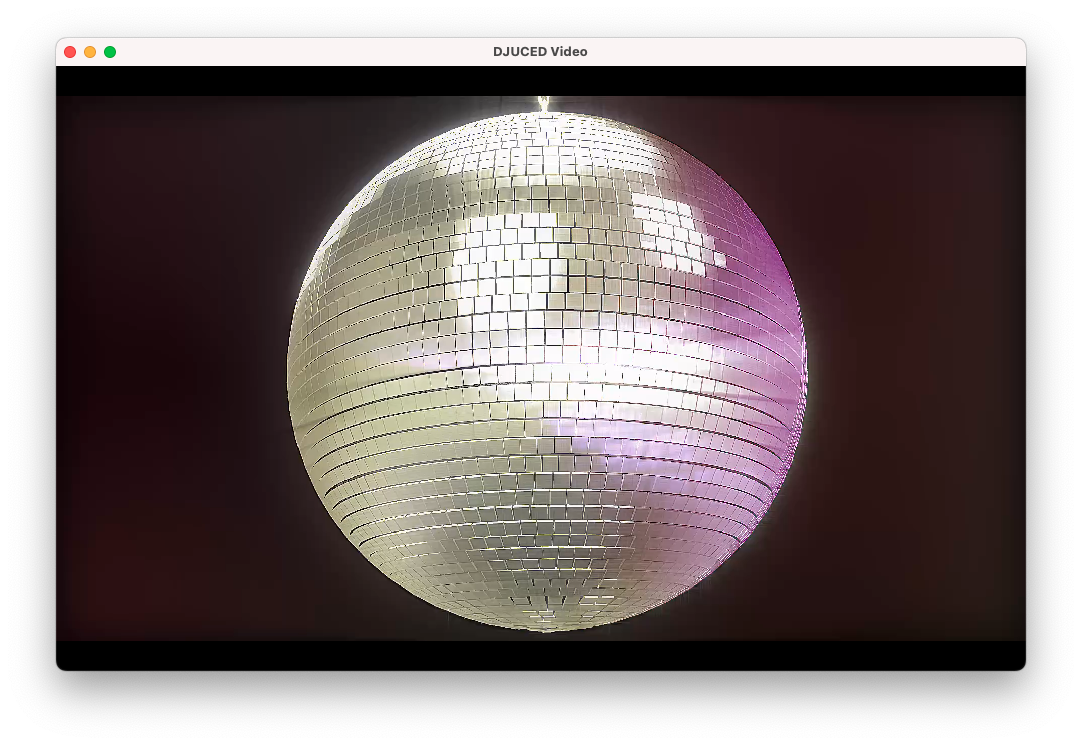The width and height of the screenshot is (1082, 745).
Task: Click empty title bar area left of the title
Action: [300, 52]
